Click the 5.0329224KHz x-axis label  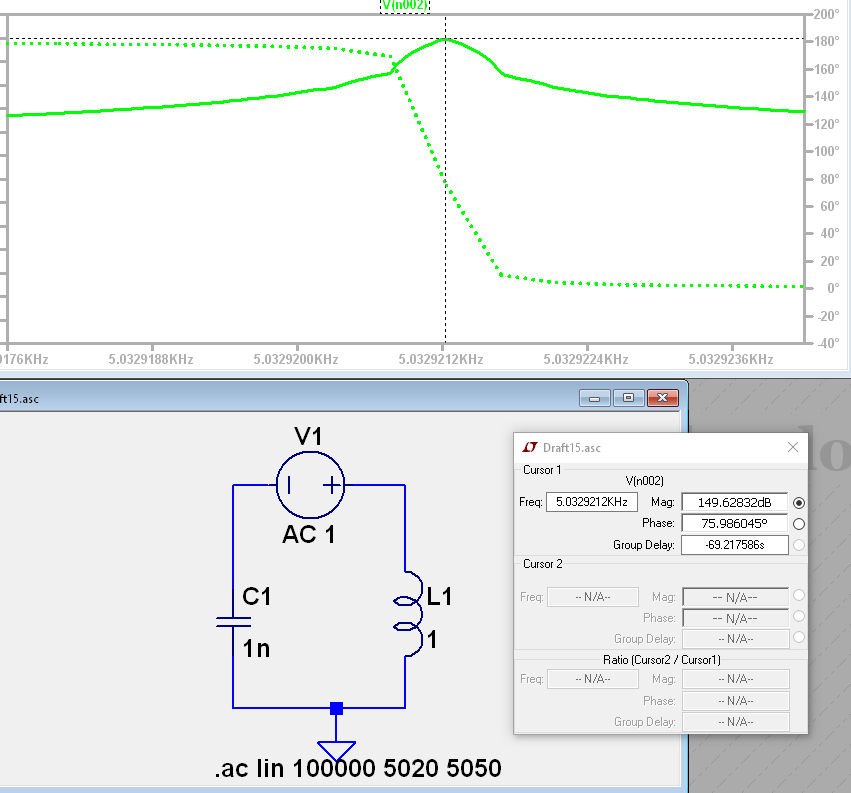[x=586, y=359]
